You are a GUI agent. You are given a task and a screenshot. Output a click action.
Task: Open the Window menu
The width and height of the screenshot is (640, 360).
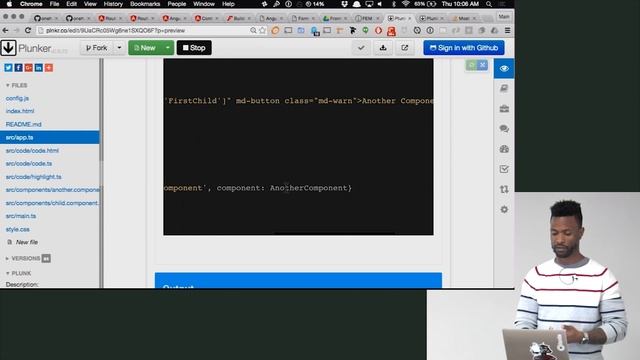tap(204, 4)
